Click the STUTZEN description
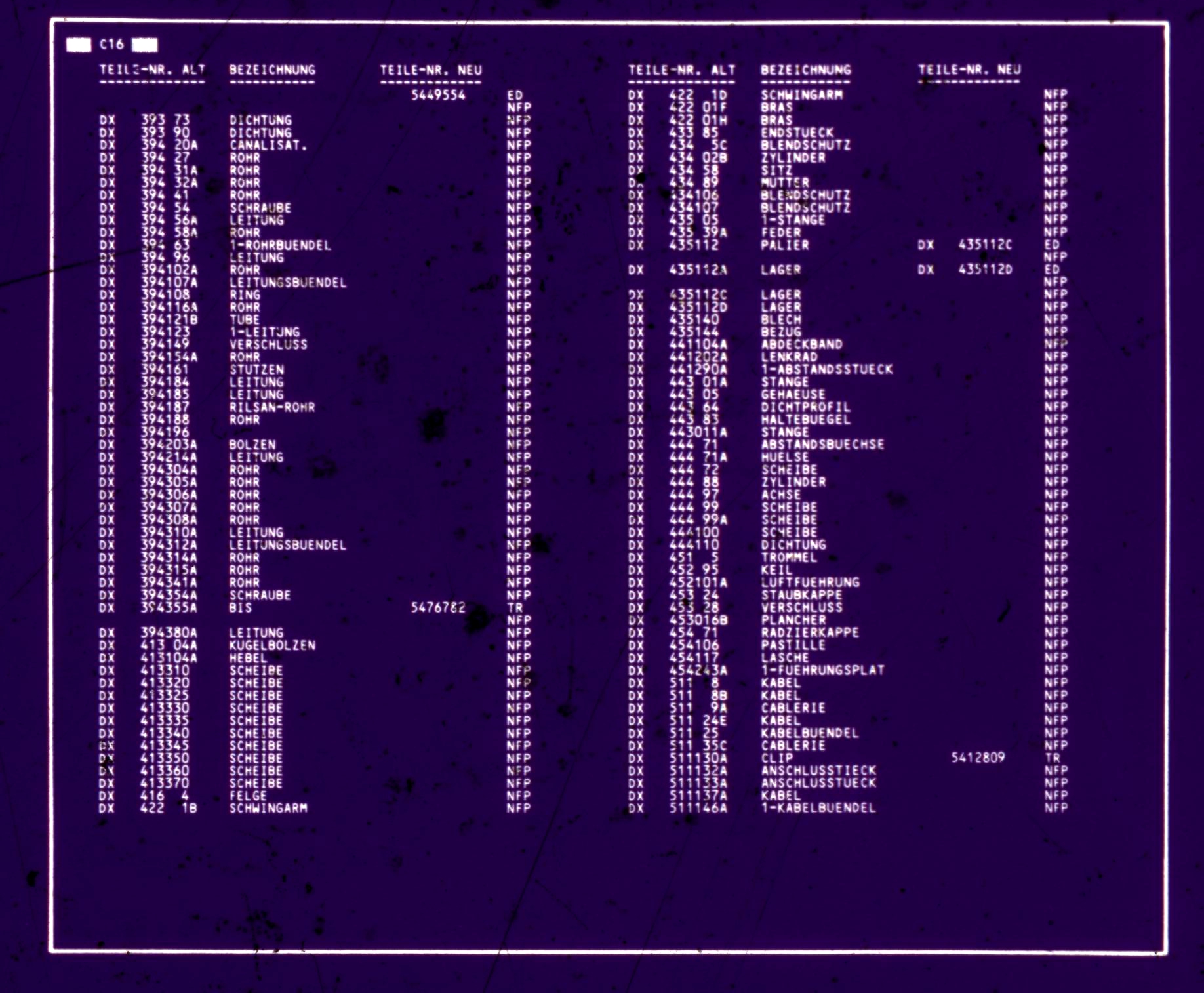 [256, 370]
